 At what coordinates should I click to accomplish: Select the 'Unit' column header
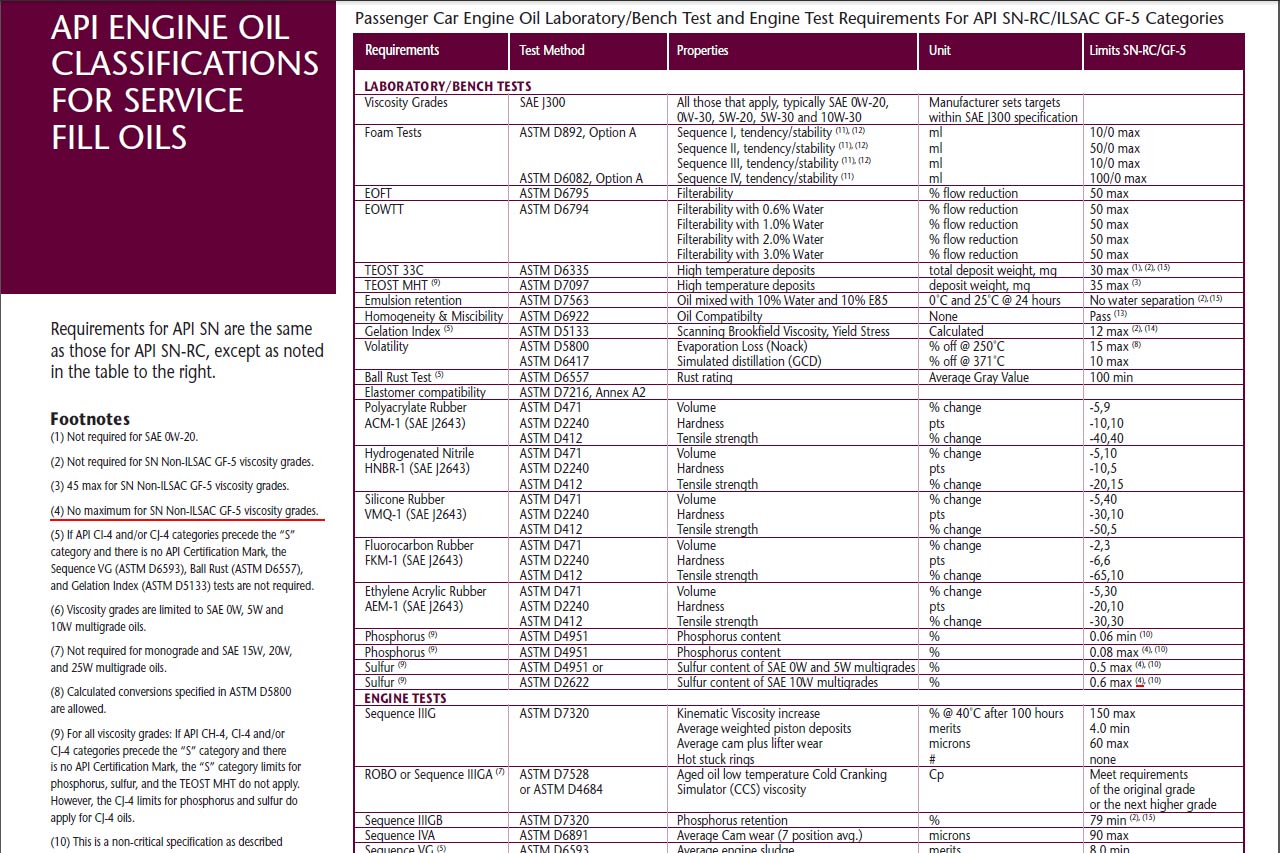(x=940, y=50)
